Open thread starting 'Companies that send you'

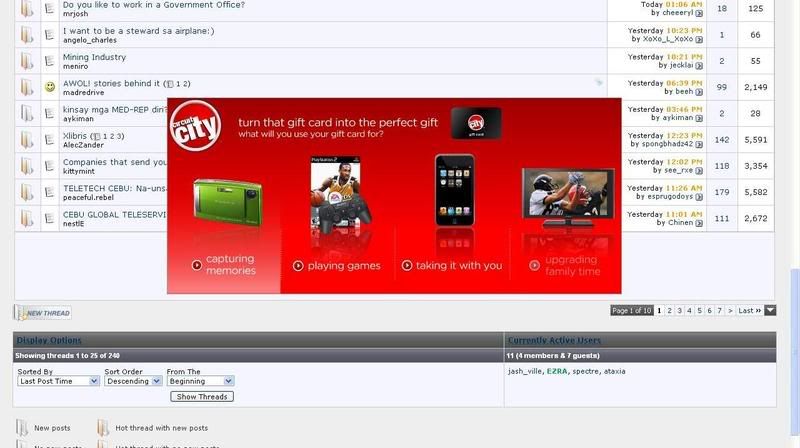[x=114, y=162]
